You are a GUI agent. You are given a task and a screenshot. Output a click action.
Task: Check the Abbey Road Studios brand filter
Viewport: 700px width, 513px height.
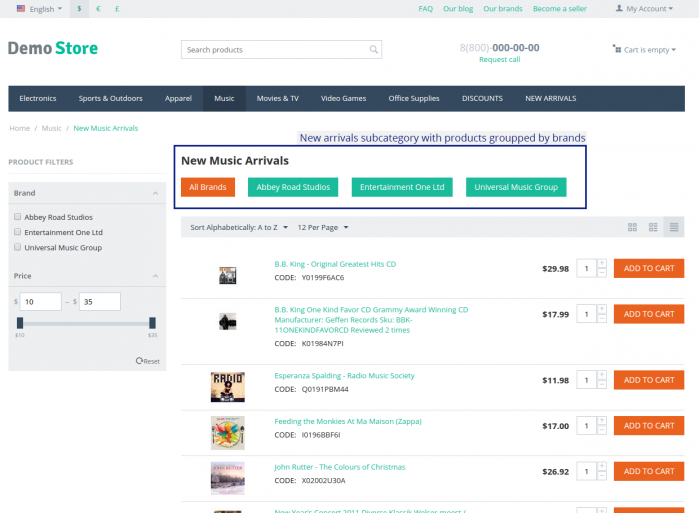click(17, 217)
